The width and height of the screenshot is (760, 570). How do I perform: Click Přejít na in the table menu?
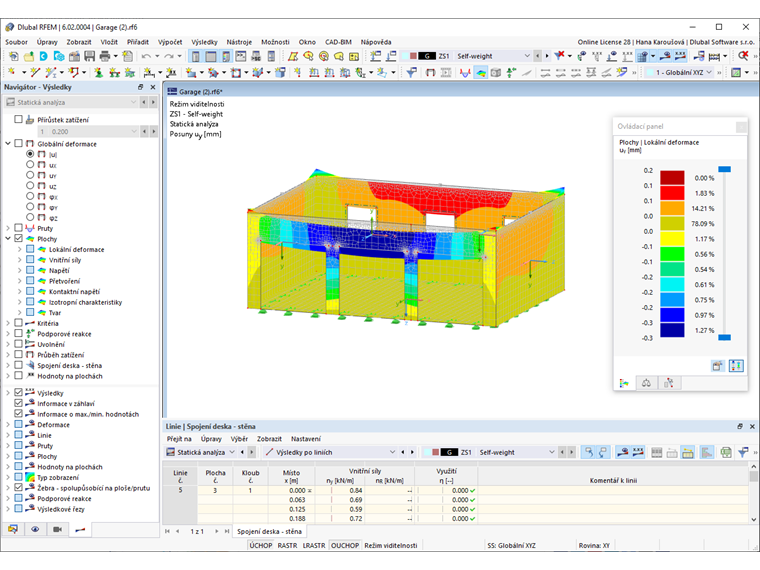(x=179, y=439)
